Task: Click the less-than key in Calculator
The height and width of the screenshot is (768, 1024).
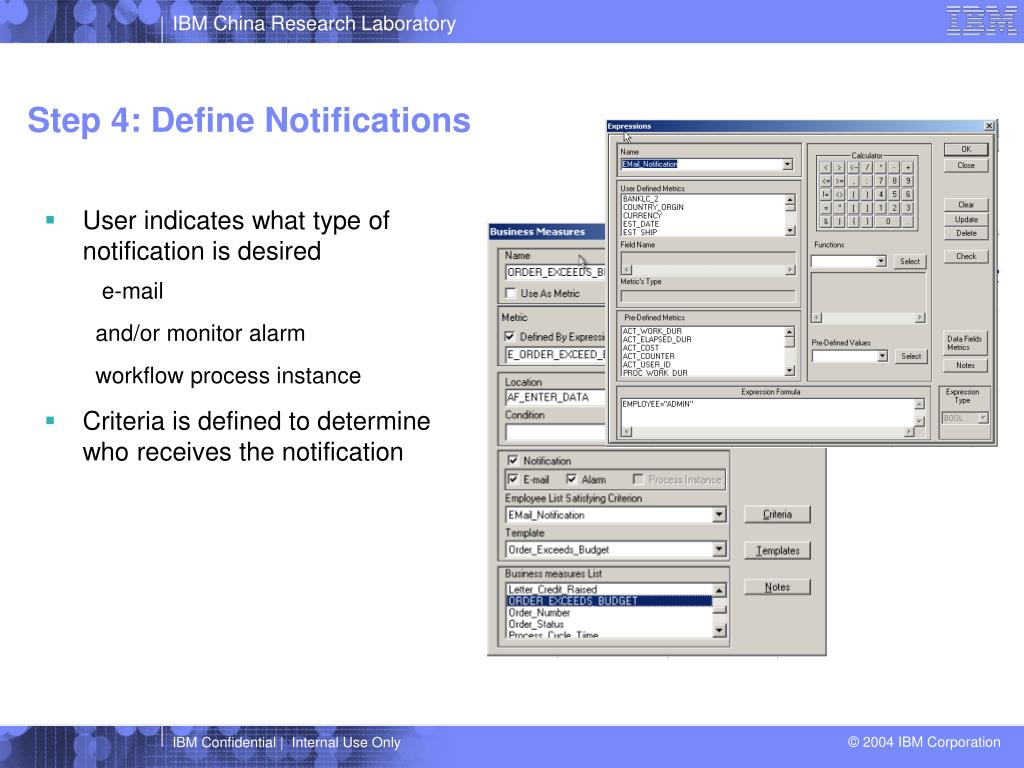Action: (x=826, y=167)
